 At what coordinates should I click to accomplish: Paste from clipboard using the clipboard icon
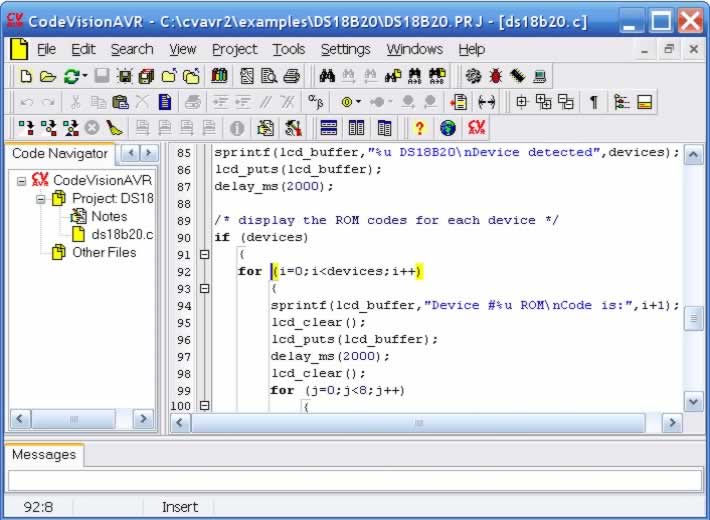point(120,102)
